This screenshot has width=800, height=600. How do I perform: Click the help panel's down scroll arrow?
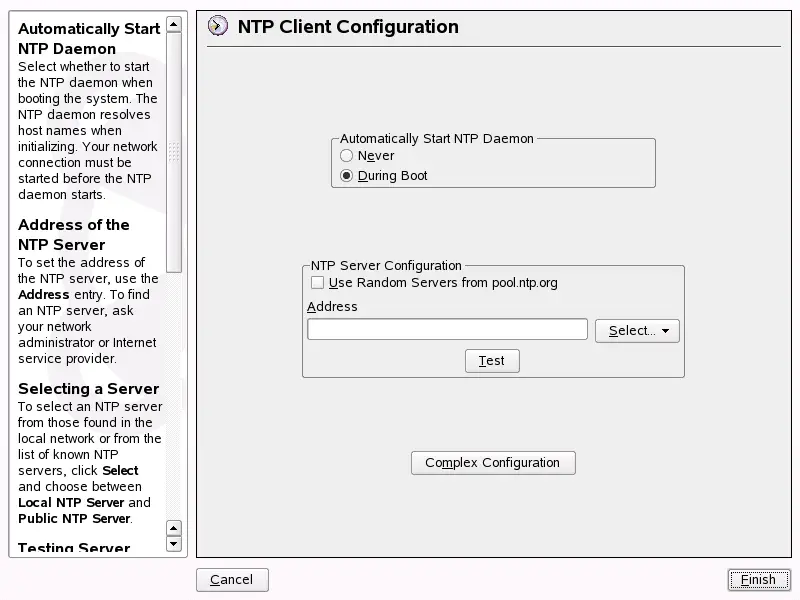click(x=174, y=543)
